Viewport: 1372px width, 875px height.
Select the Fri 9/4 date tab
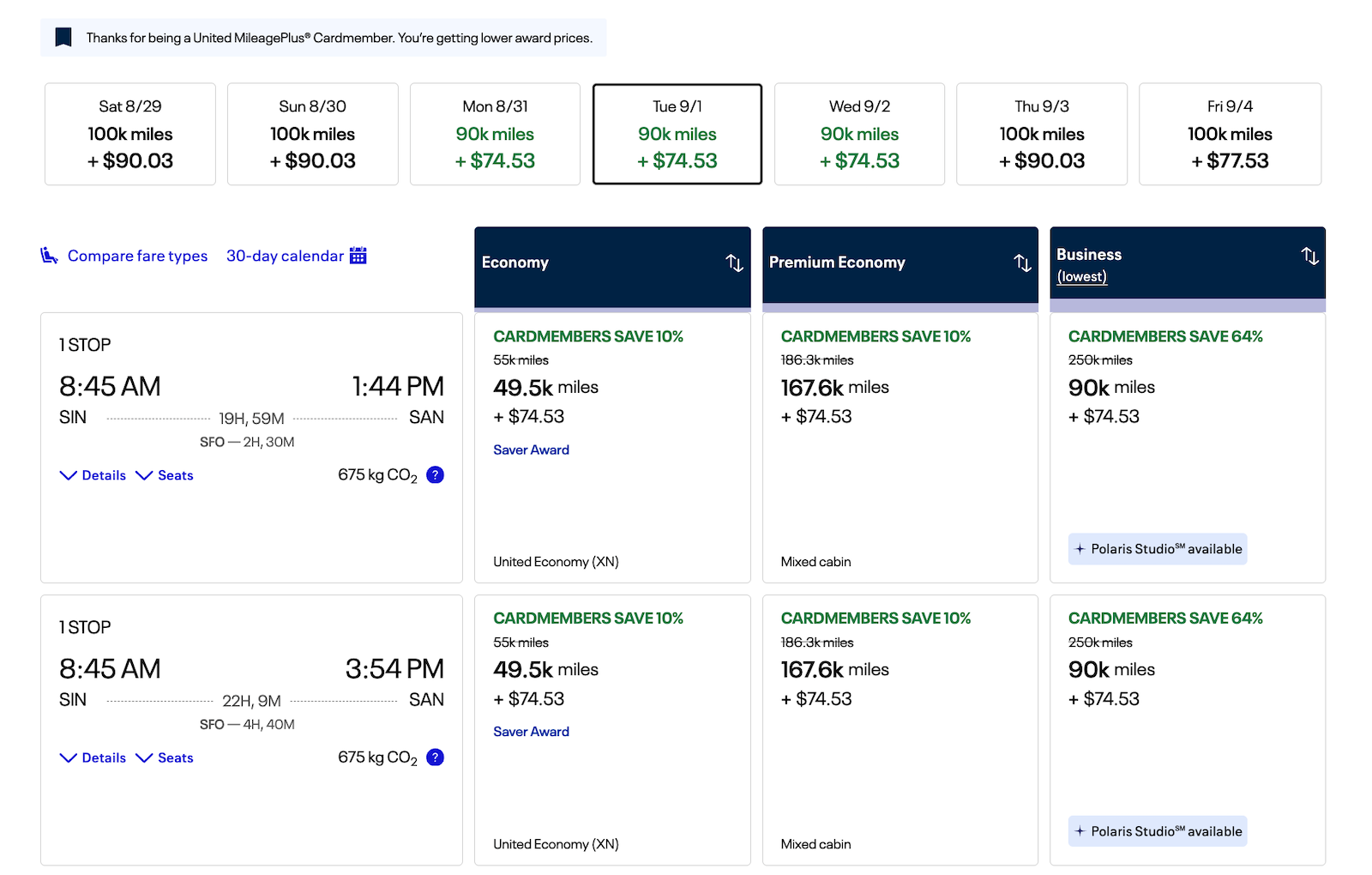point(1230,134)
